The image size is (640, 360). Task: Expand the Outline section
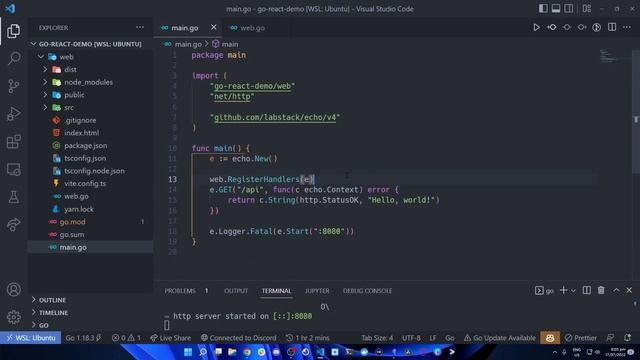click(x=90, y=300)
